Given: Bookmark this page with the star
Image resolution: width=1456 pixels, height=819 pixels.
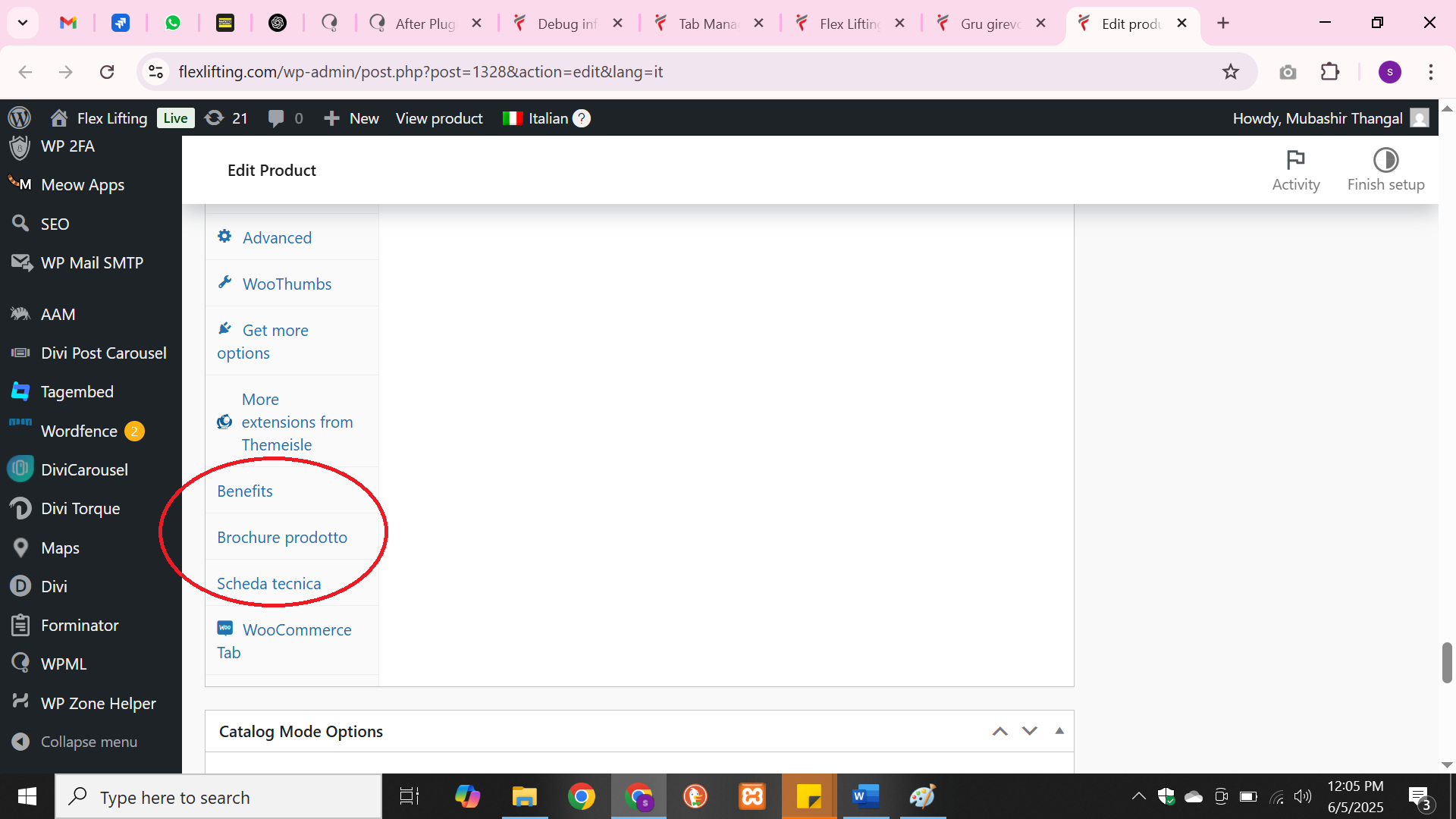Looking at the screenshot, I should click(1230, 71).
